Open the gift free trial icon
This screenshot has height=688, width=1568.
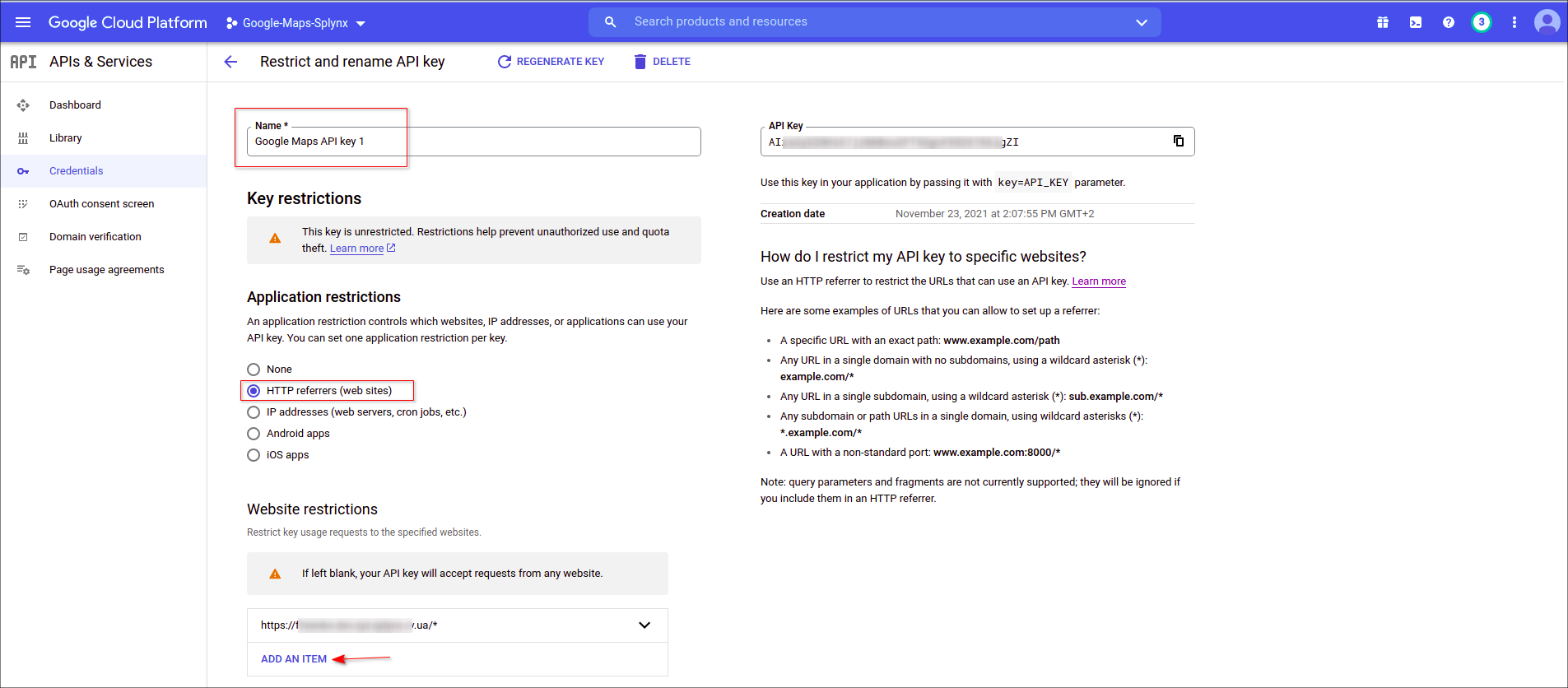tap(1382, 22)
